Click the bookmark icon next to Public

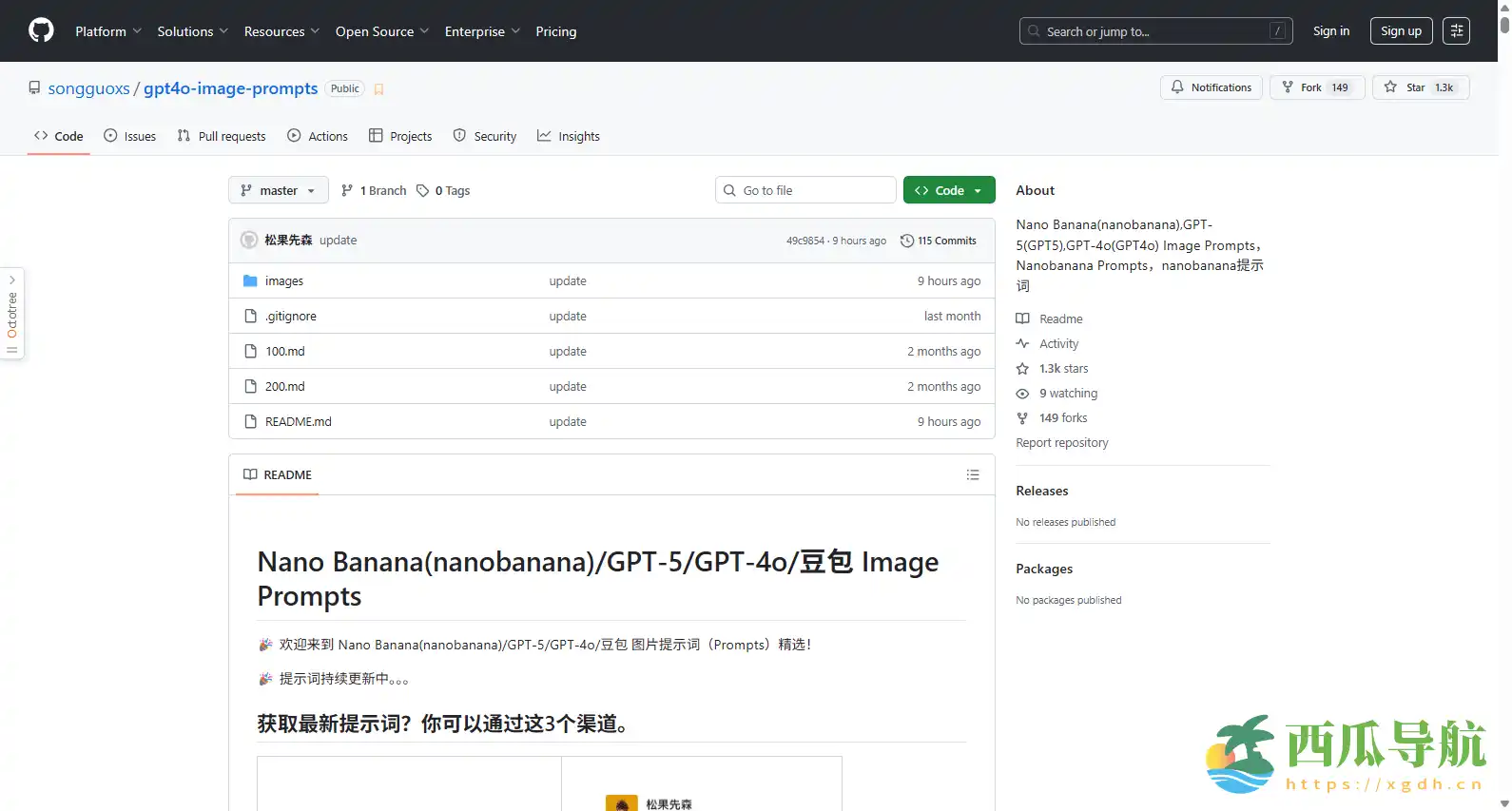378,89
